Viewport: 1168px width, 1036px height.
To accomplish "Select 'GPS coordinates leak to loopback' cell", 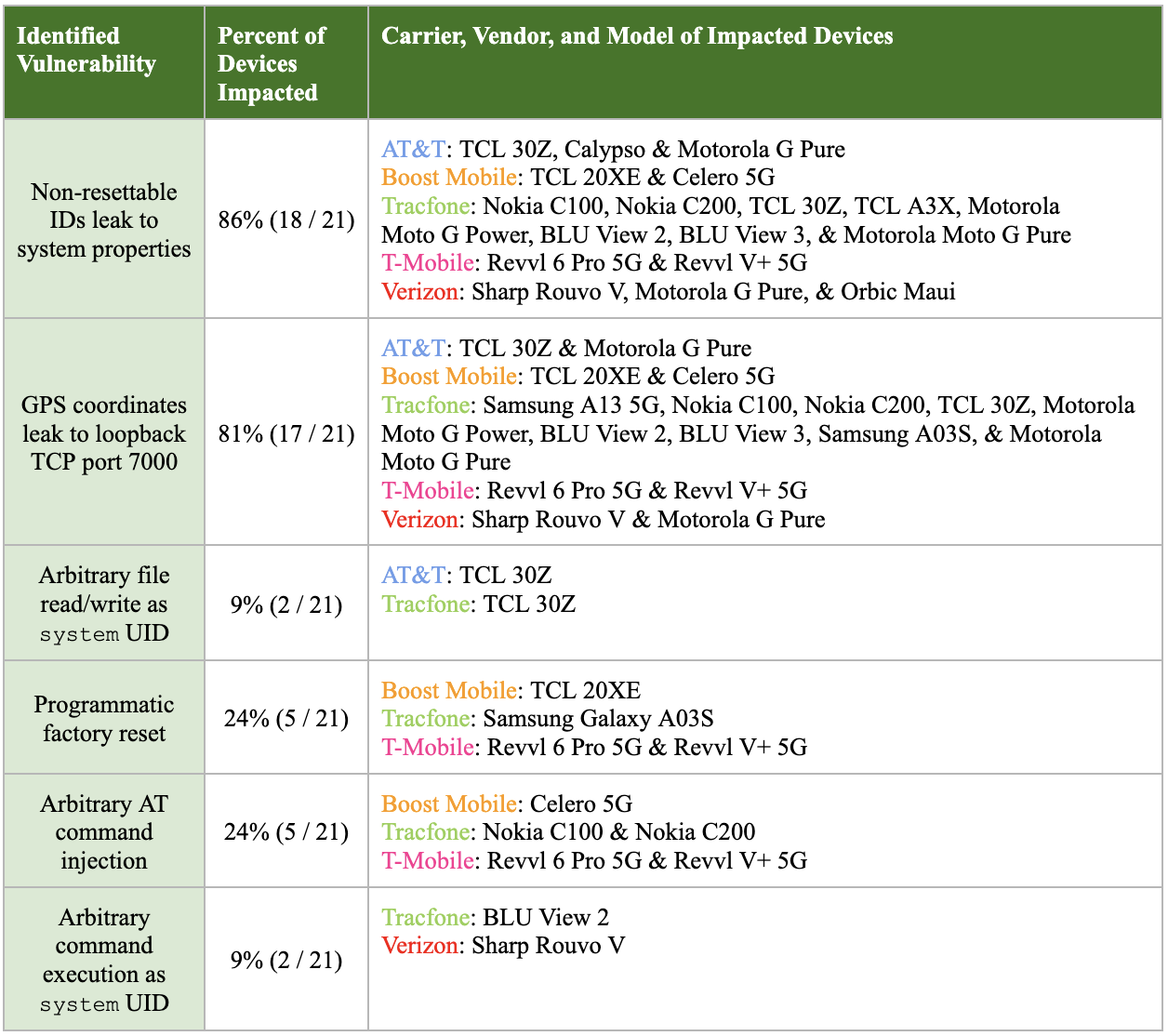I will point(104,432).
